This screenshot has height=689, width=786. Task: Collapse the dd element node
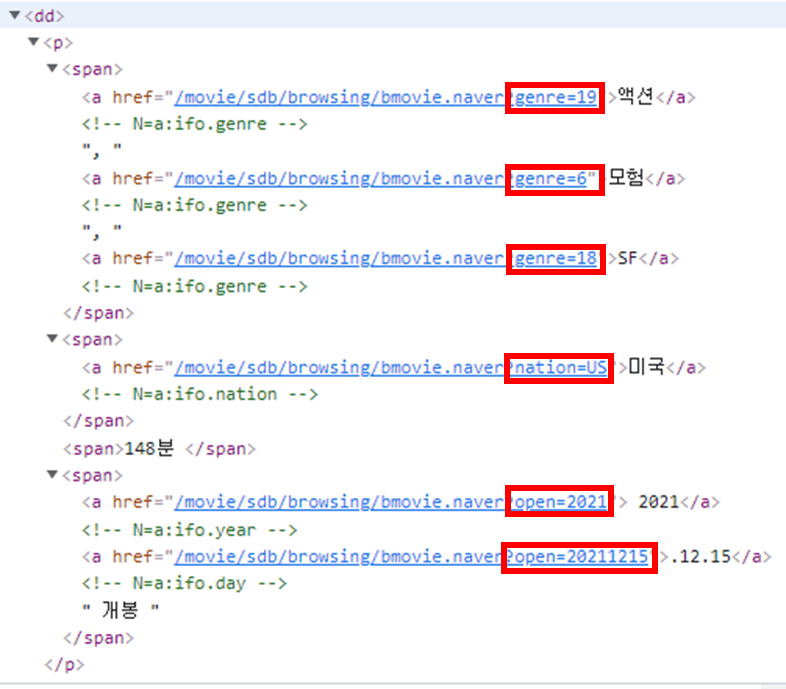pos(15,15)
